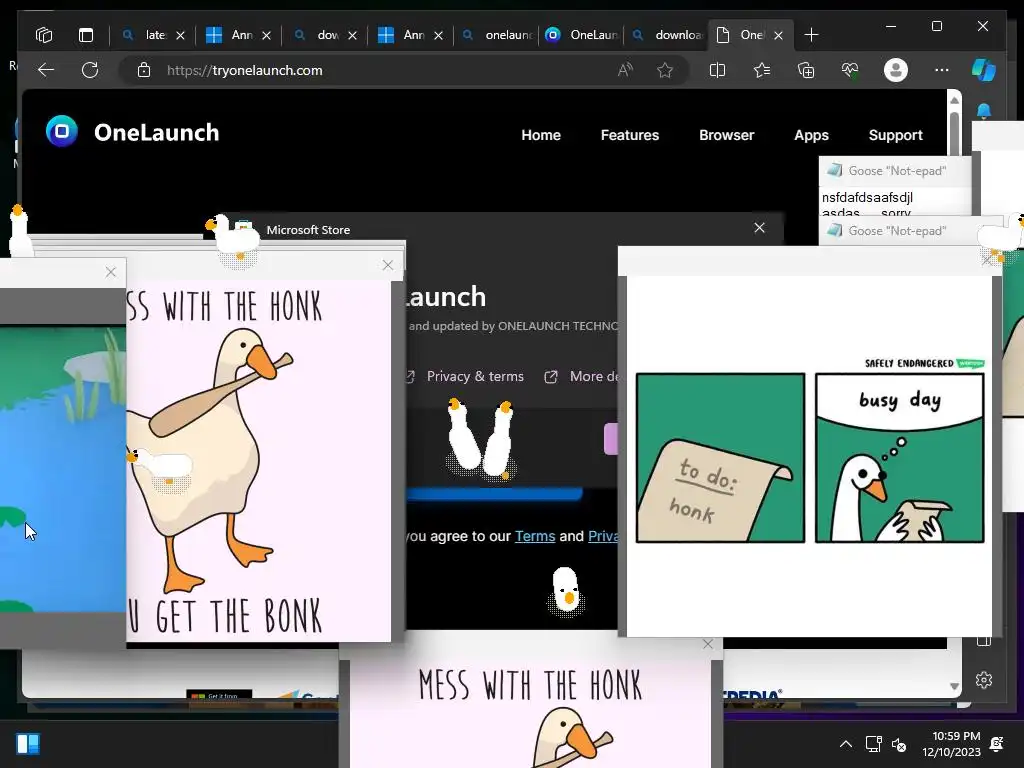This screenshot has width=1024, height=768.
Task: Close the active OneLaunch tab
Action: [x=778, y=35]
